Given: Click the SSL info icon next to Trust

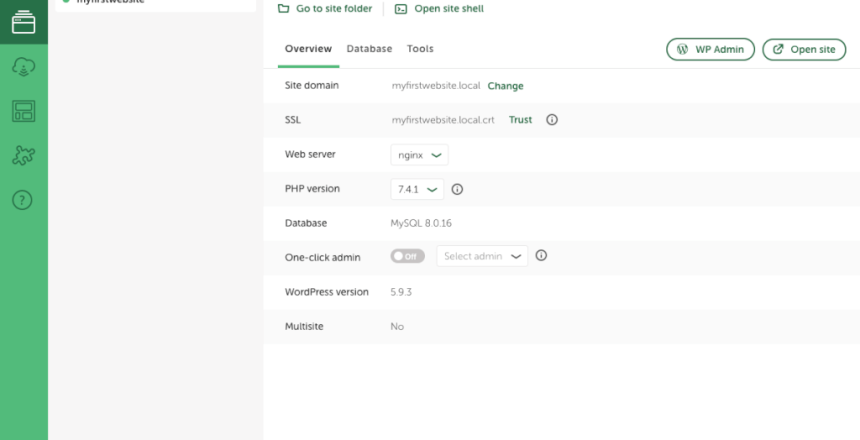Looking at the screenshot, I should point(551,120).
